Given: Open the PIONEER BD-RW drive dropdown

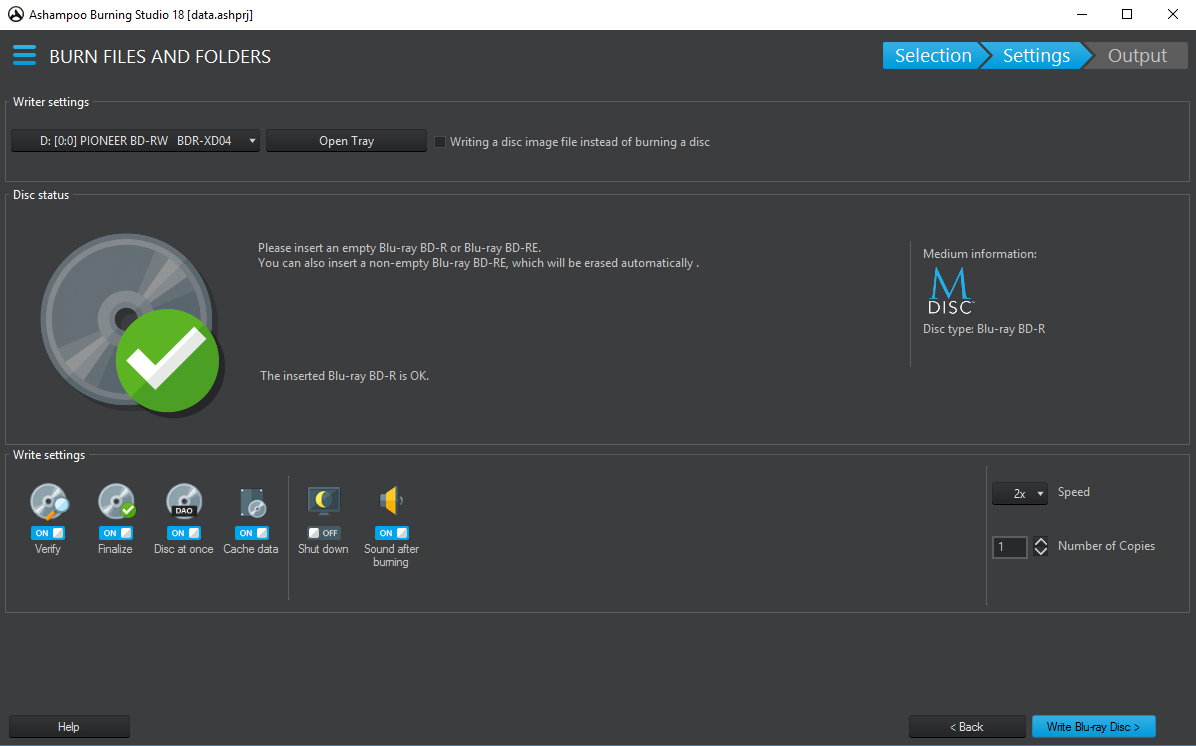Looking at the screenshot, I should point(136,141).
